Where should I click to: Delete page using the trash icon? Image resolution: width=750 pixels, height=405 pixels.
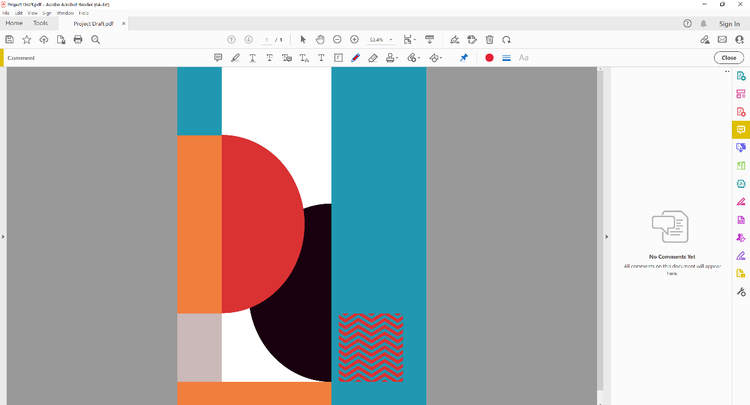[489, 40]
